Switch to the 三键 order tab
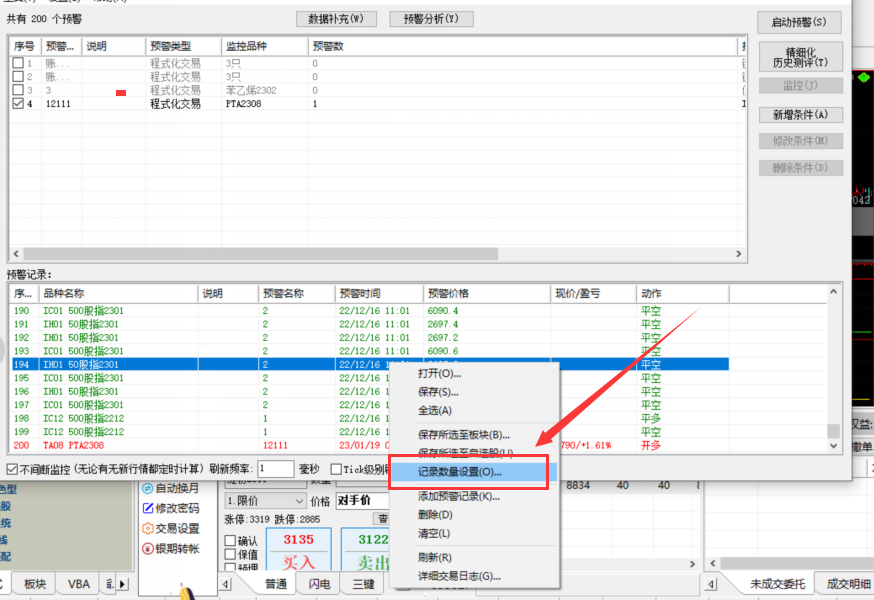 [x=363, y=584]
